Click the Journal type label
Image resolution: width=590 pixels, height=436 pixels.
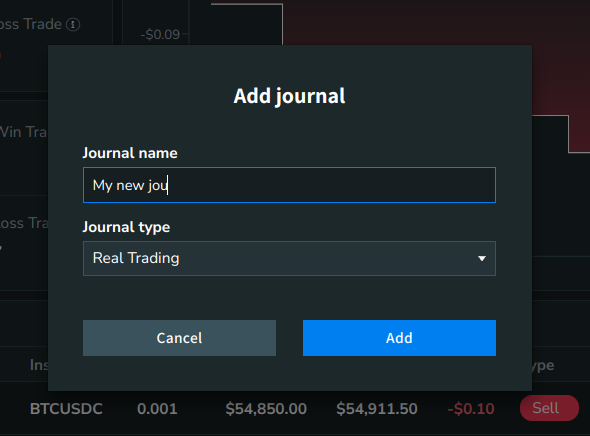126,227
